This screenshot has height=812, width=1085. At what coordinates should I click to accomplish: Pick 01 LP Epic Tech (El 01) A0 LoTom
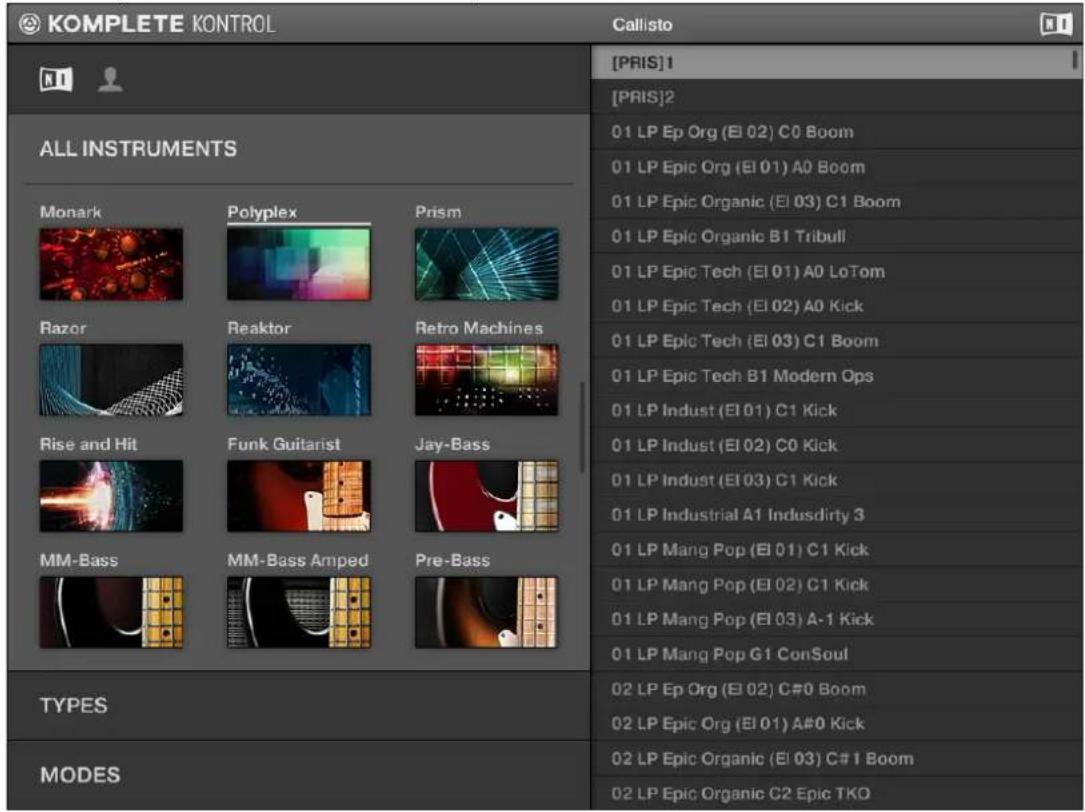pos(837,271)
